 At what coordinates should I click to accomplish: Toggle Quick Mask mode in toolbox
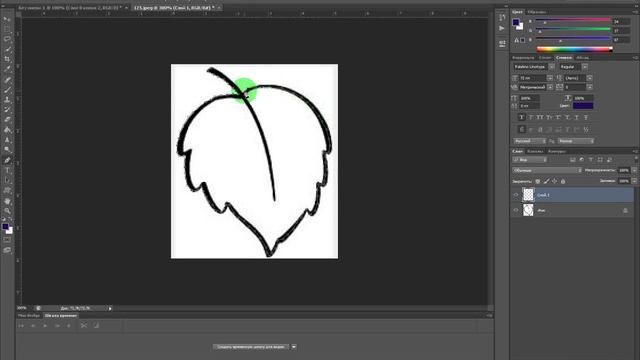7,240
